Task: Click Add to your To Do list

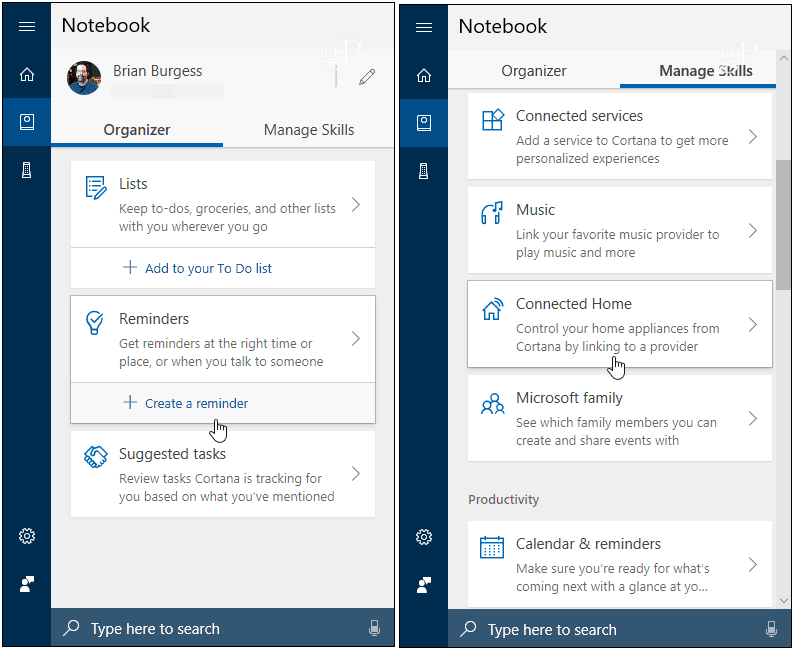Action: coord(208,268)
